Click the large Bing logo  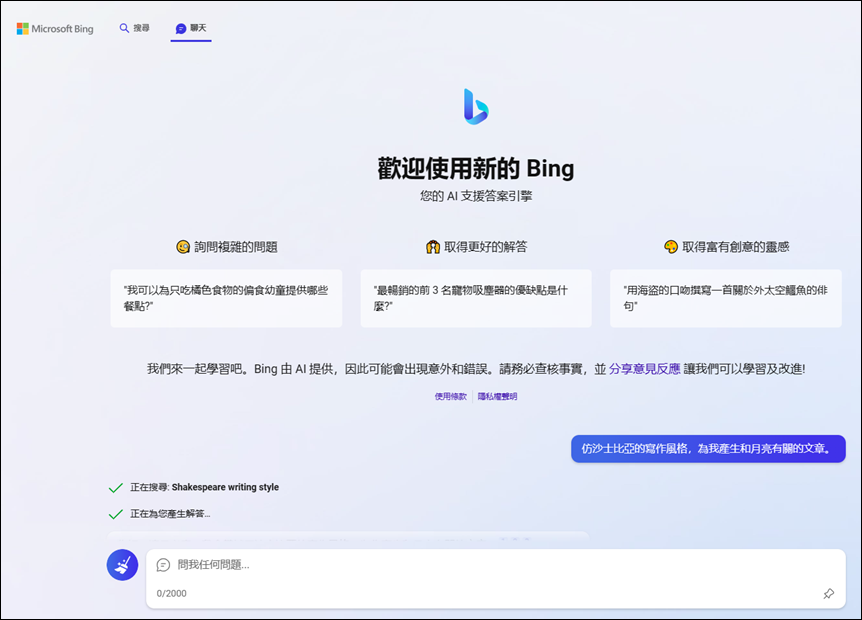point(476,107)
